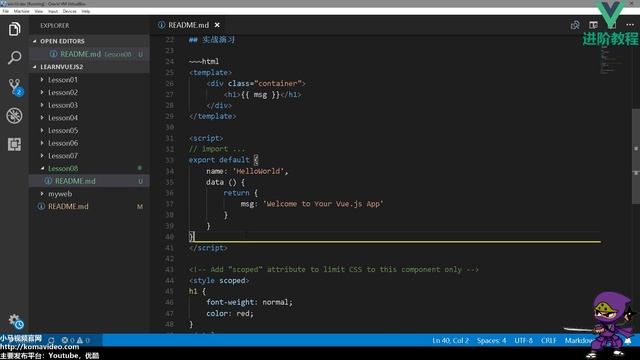
Task: Select README.md Lesson08 in Open Editors
Action: click(x=89, y=54)
